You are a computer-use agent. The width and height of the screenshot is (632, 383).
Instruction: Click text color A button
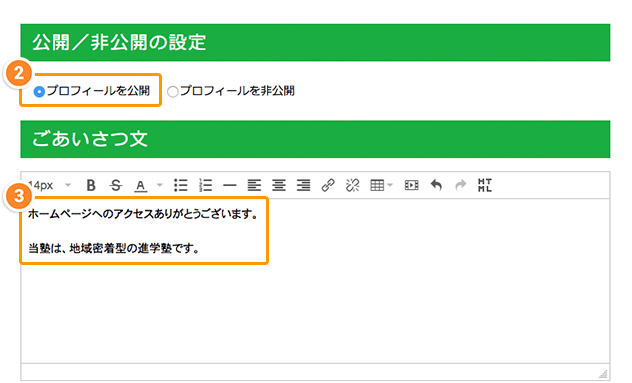tap(140, 185)
